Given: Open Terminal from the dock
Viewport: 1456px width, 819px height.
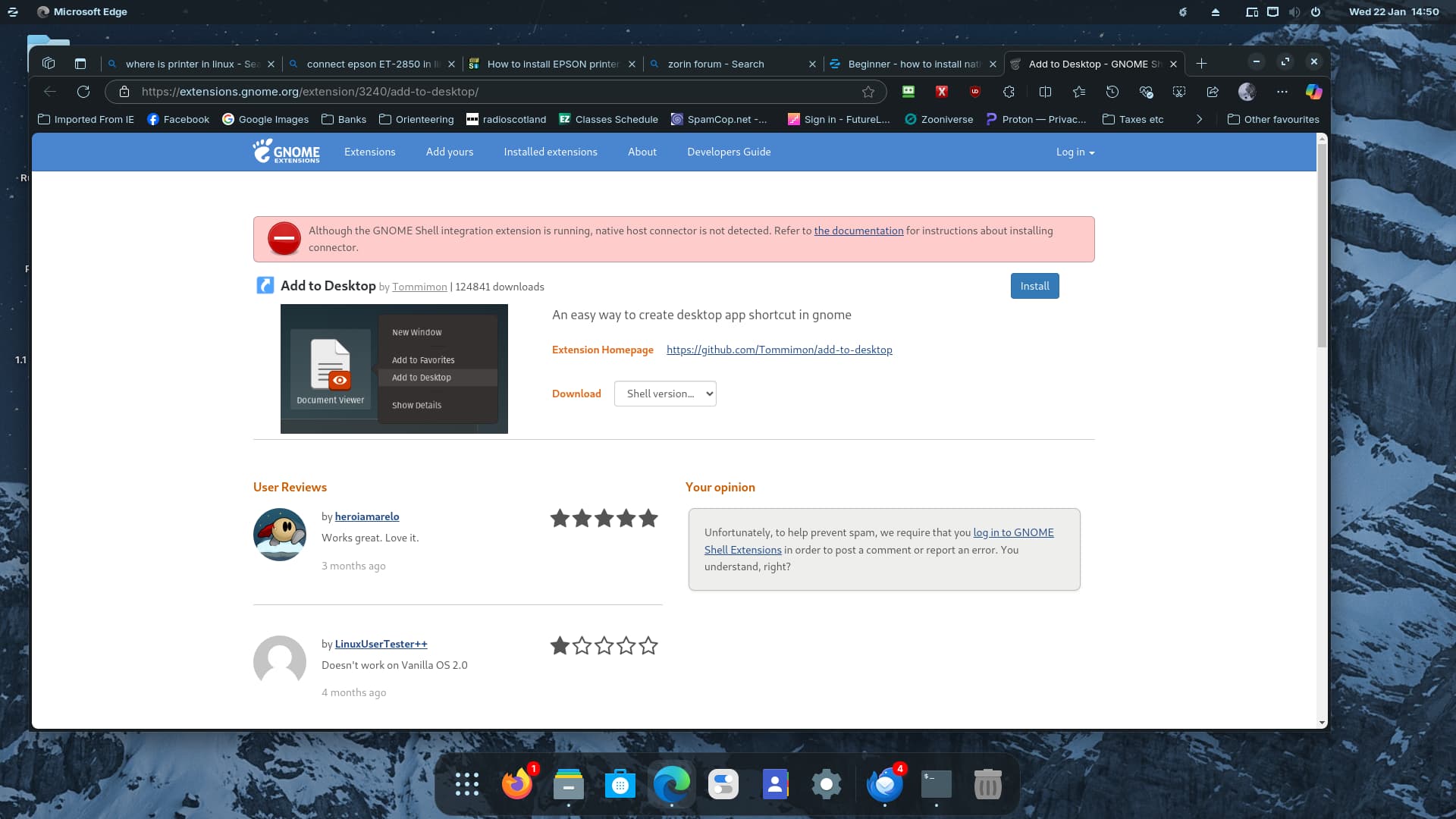Looking at the screenshot, I should click(x=937, y=784).
